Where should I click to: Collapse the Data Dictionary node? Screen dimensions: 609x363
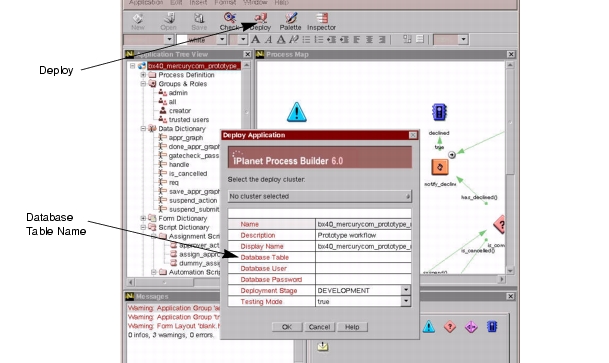pos(143,129)
